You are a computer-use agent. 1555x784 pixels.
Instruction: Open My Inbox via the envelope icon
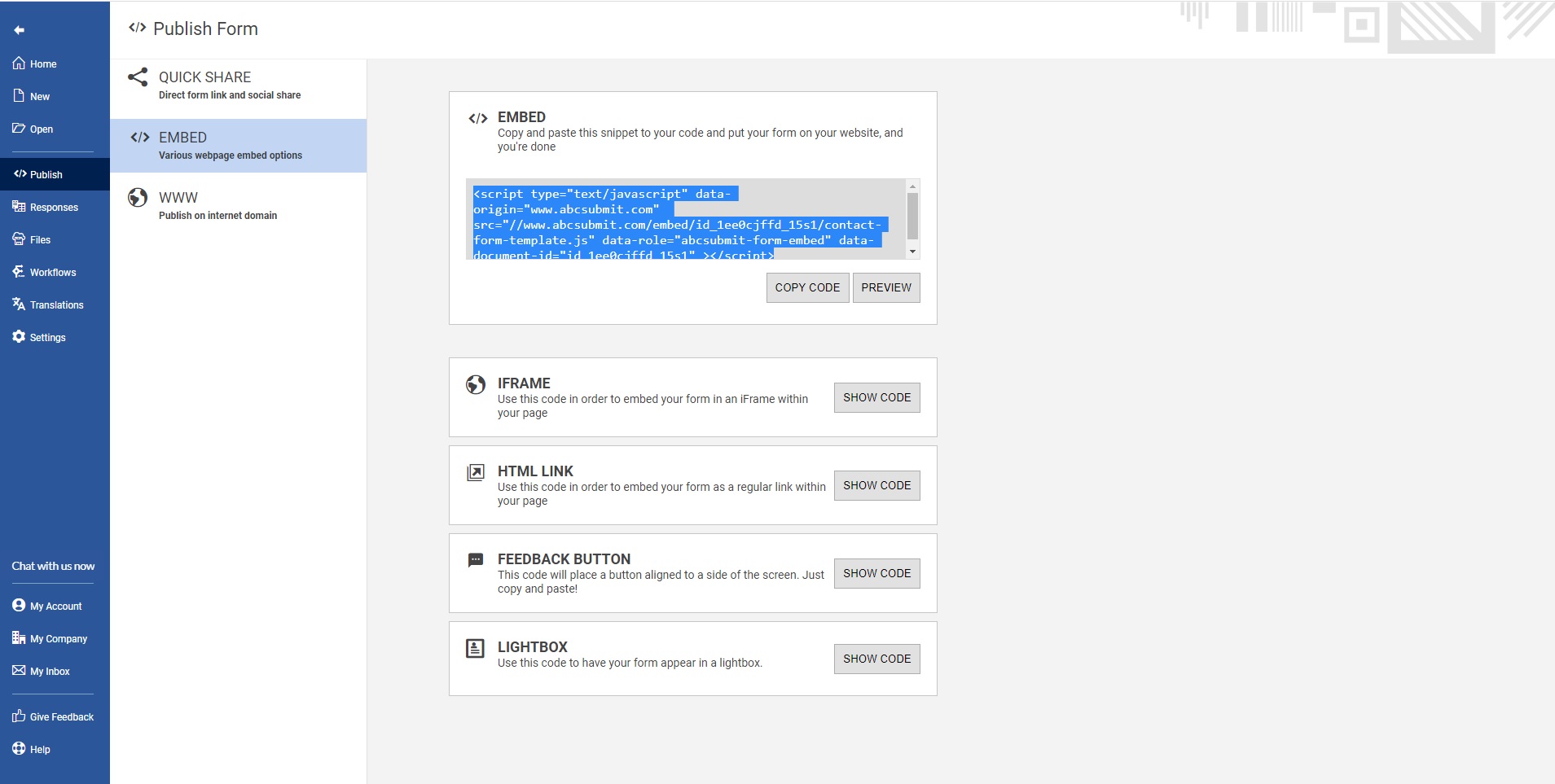pyautogui.click(x=19, y=670)
